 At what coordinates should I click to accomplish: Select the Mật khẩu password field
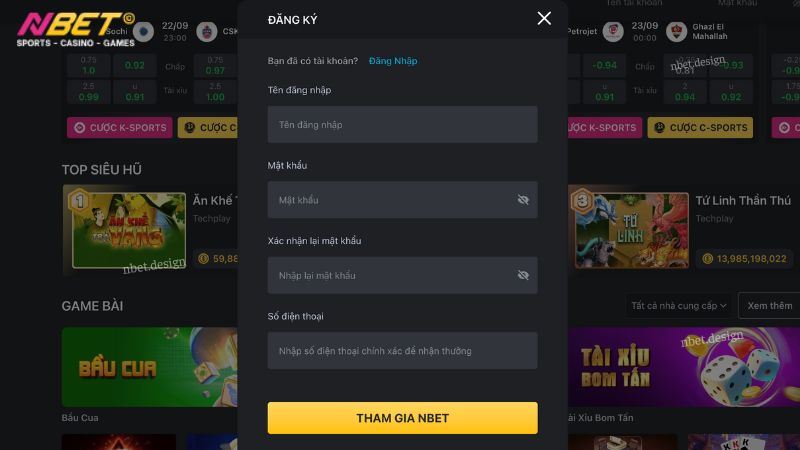(x=403, y=200)
